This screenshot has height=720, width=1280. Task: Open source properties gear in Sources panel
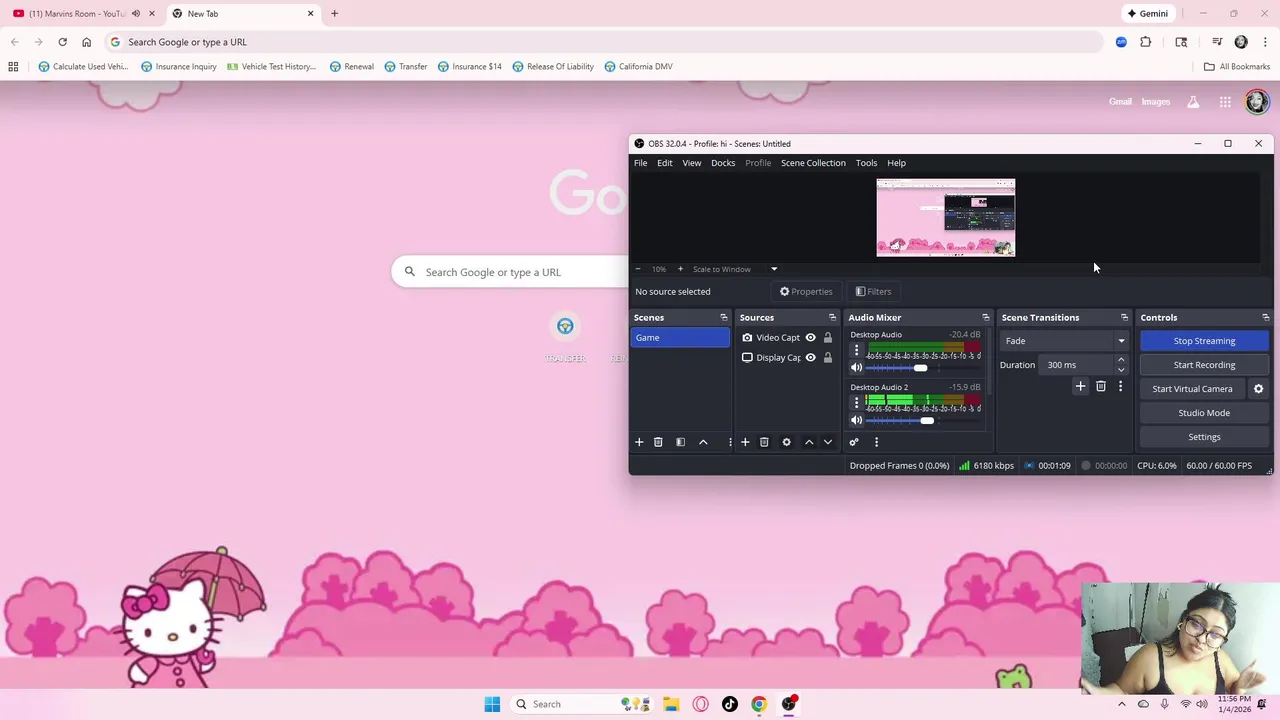click(786, 442)
